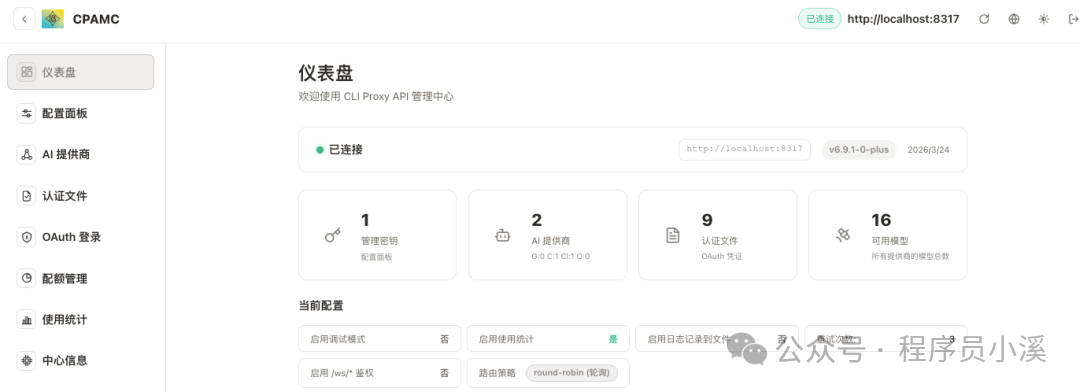The height and width of the screenshot is (392, 1080).
Task: Click the http://localhost:8317 header address
Action: click(903, 19)
